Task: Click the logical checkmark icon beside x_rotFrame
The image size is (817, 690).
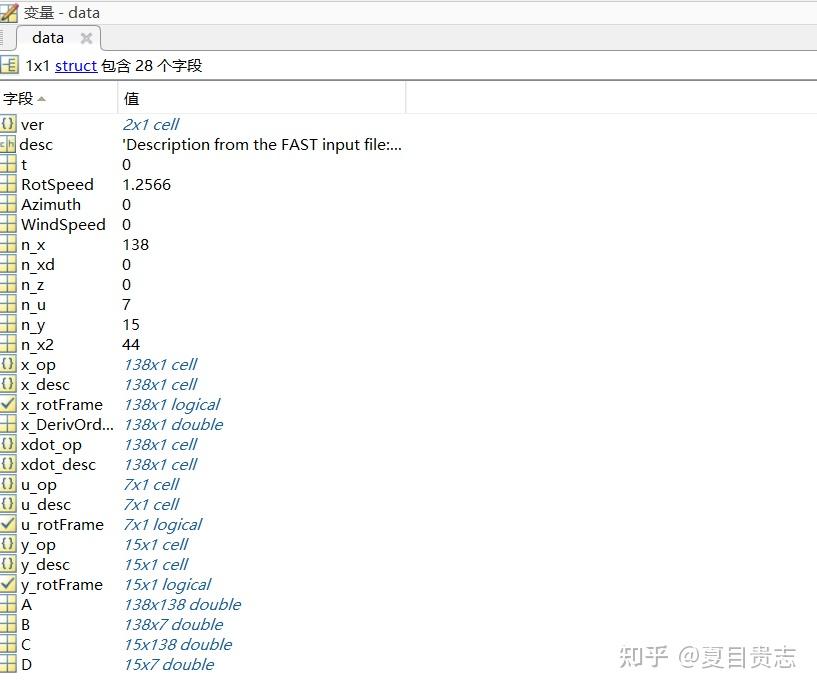Action: pos(9,404)
